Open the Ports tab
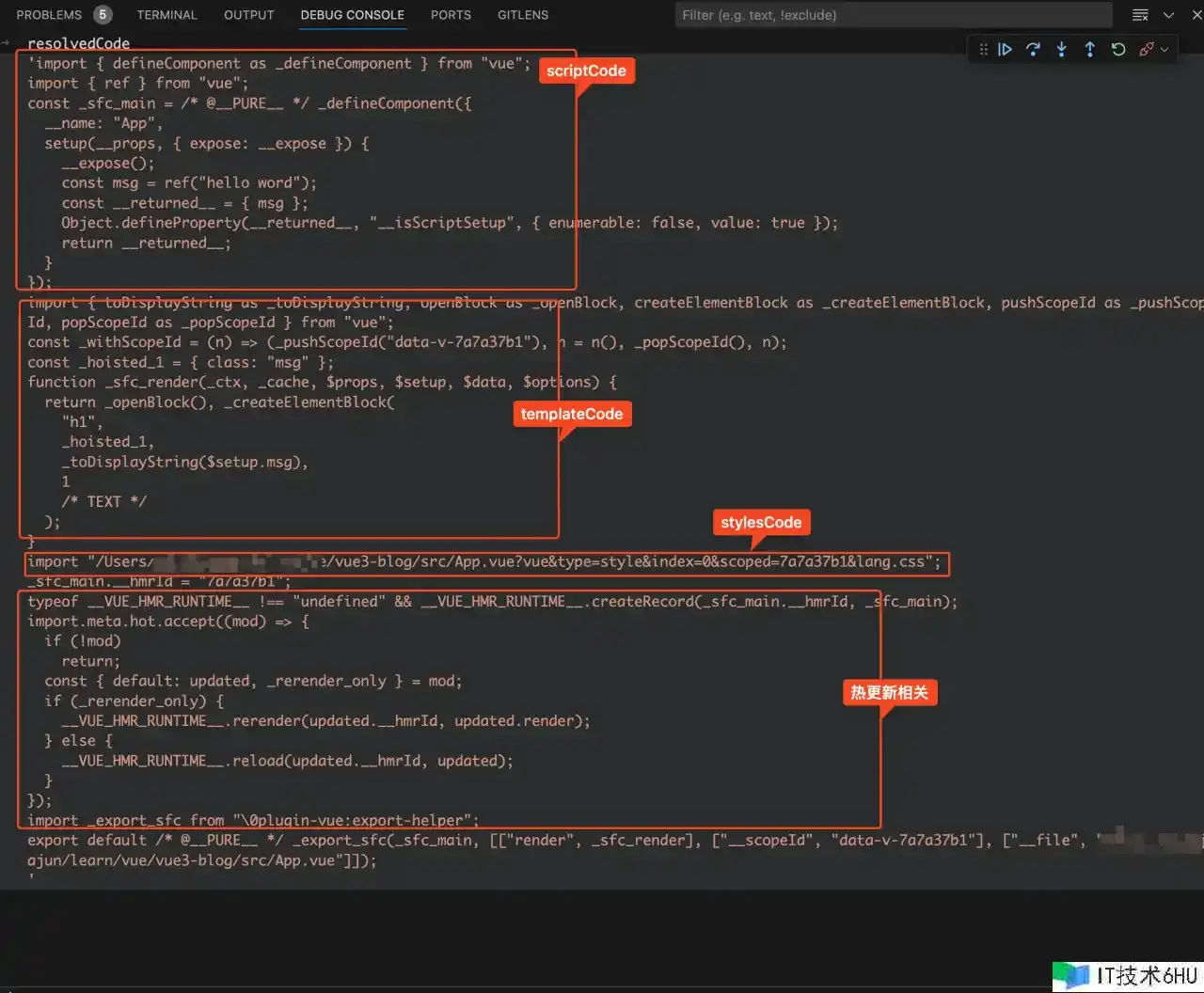 pyautogui.click(x=451, y=15)
